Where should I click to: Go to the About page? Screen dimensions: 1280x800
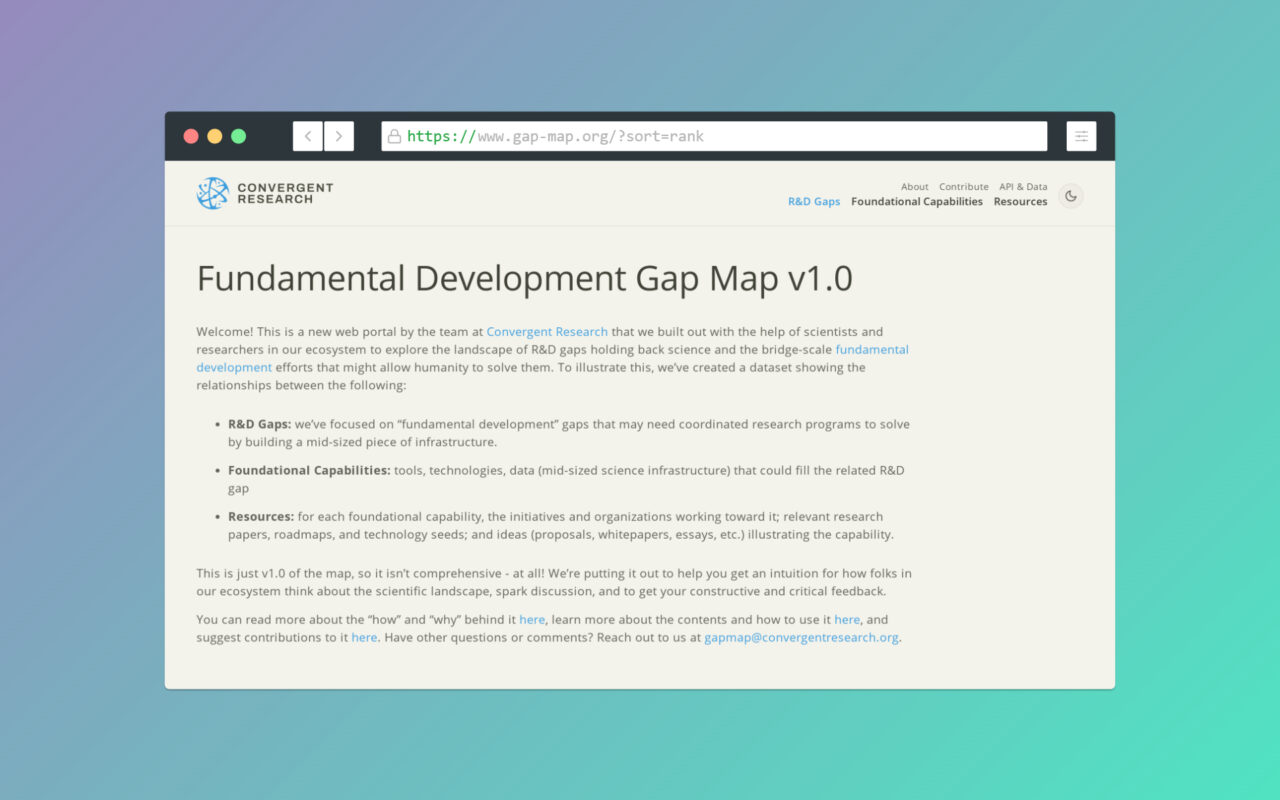[914, 186]
